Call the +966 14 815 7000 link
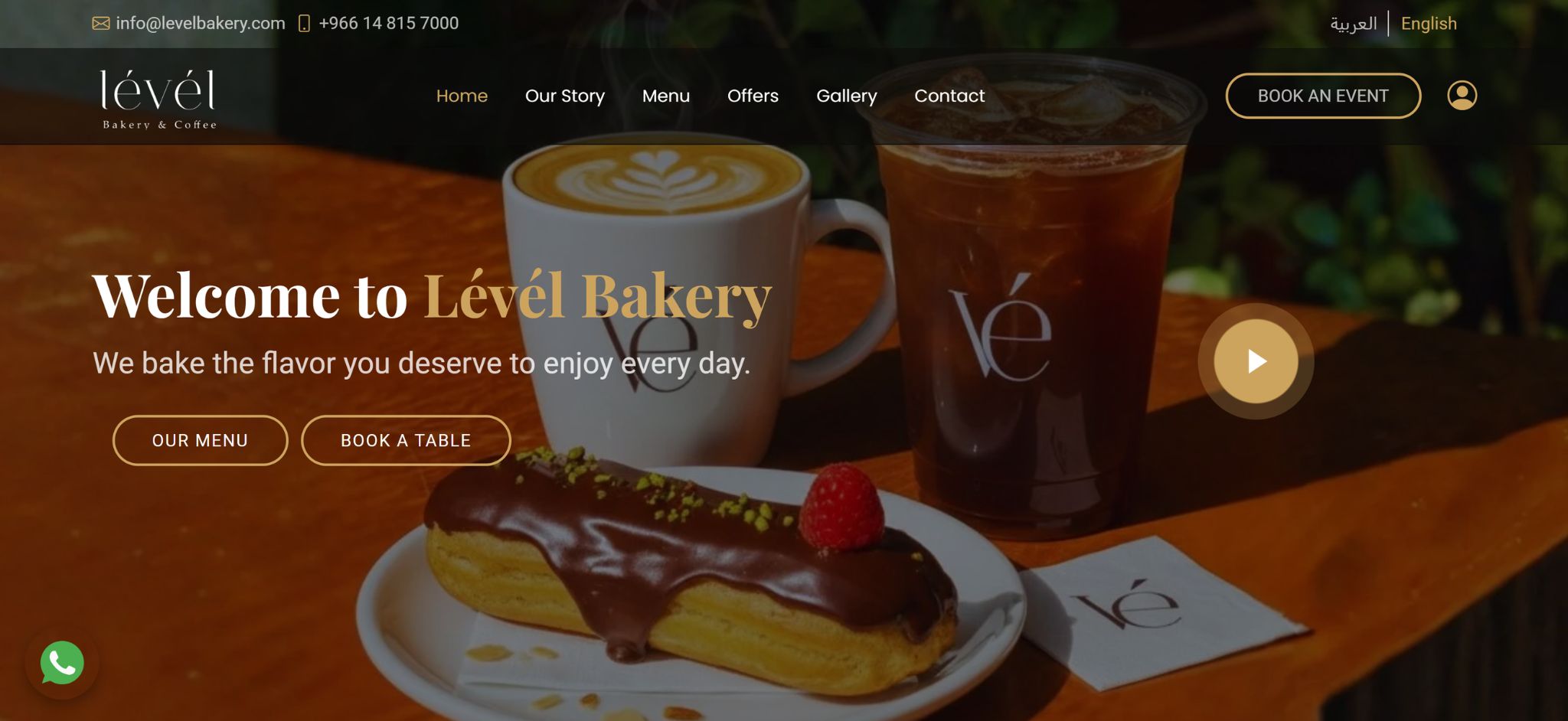Screen dimensions: 1568x721 click(x=389, y=24)
